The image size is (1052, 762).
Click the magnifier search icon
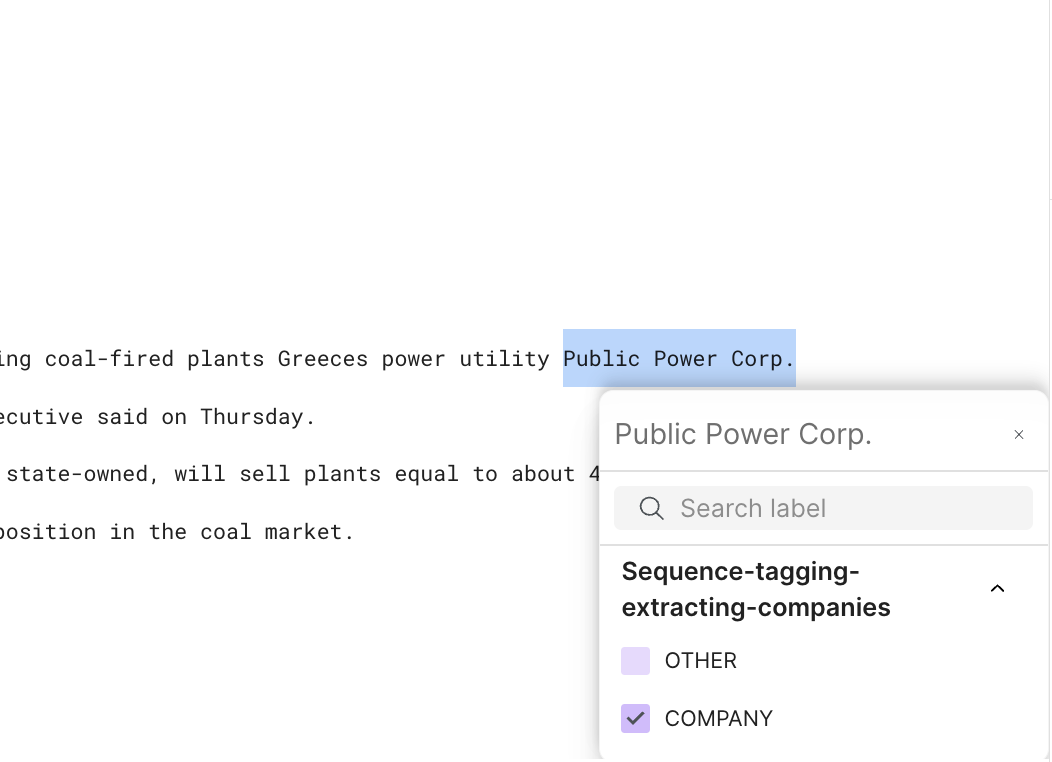tap(651, 509)
